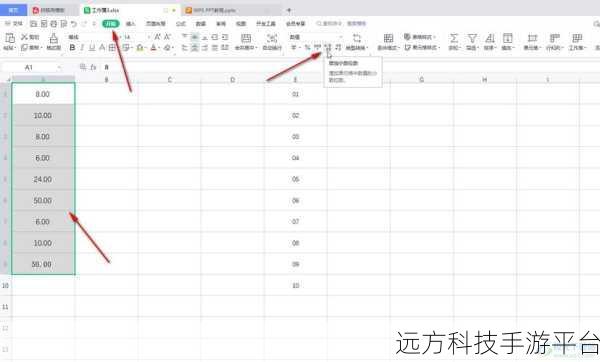Click the Redo arrow icon
Screen dimensions: 600x362
click(84, 24)
